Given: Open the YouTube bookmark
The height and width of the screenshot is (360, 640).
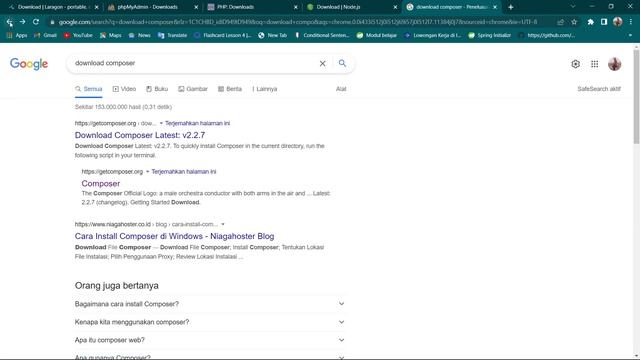Looking at the screenshot, I should coord(78,36).
